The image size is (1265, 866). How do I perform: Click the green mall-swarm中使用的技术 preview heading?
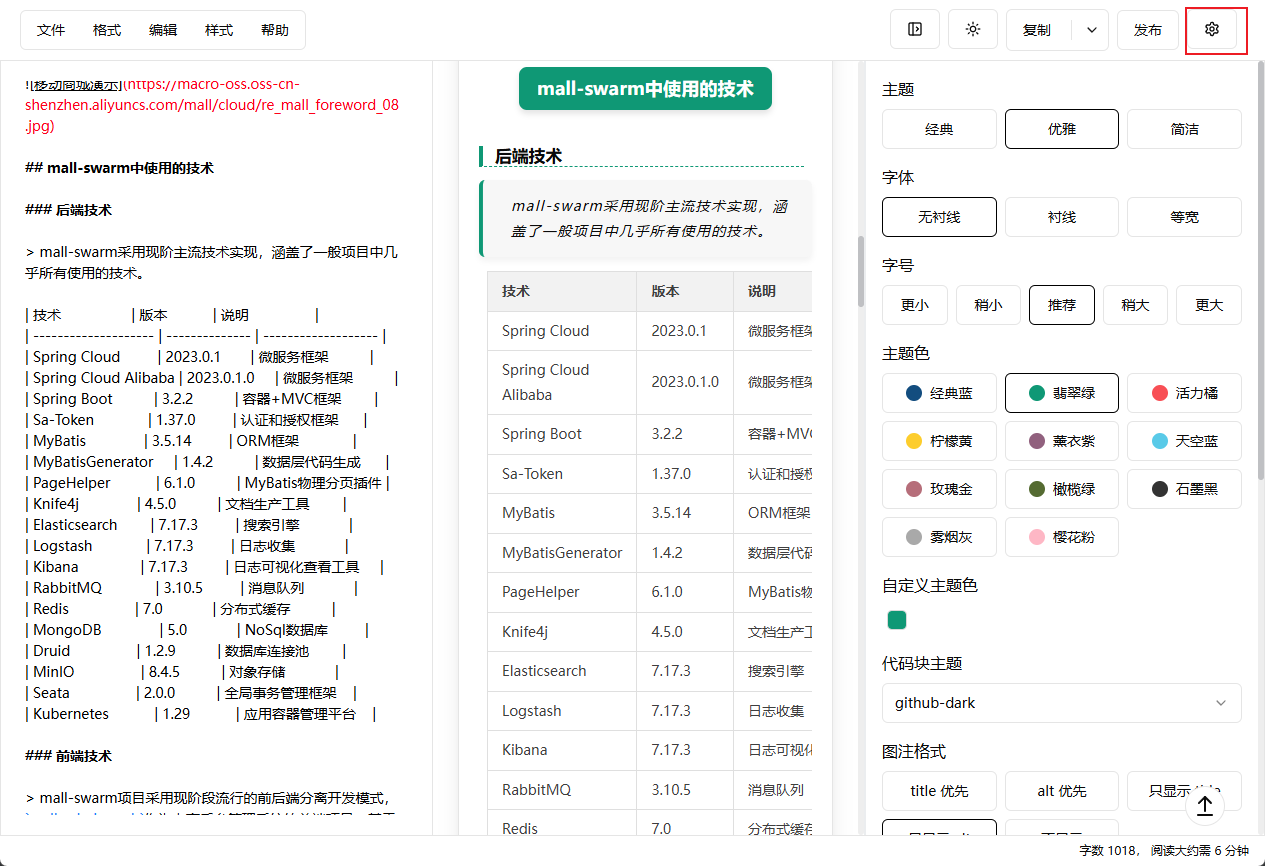(x=645, y=89)
